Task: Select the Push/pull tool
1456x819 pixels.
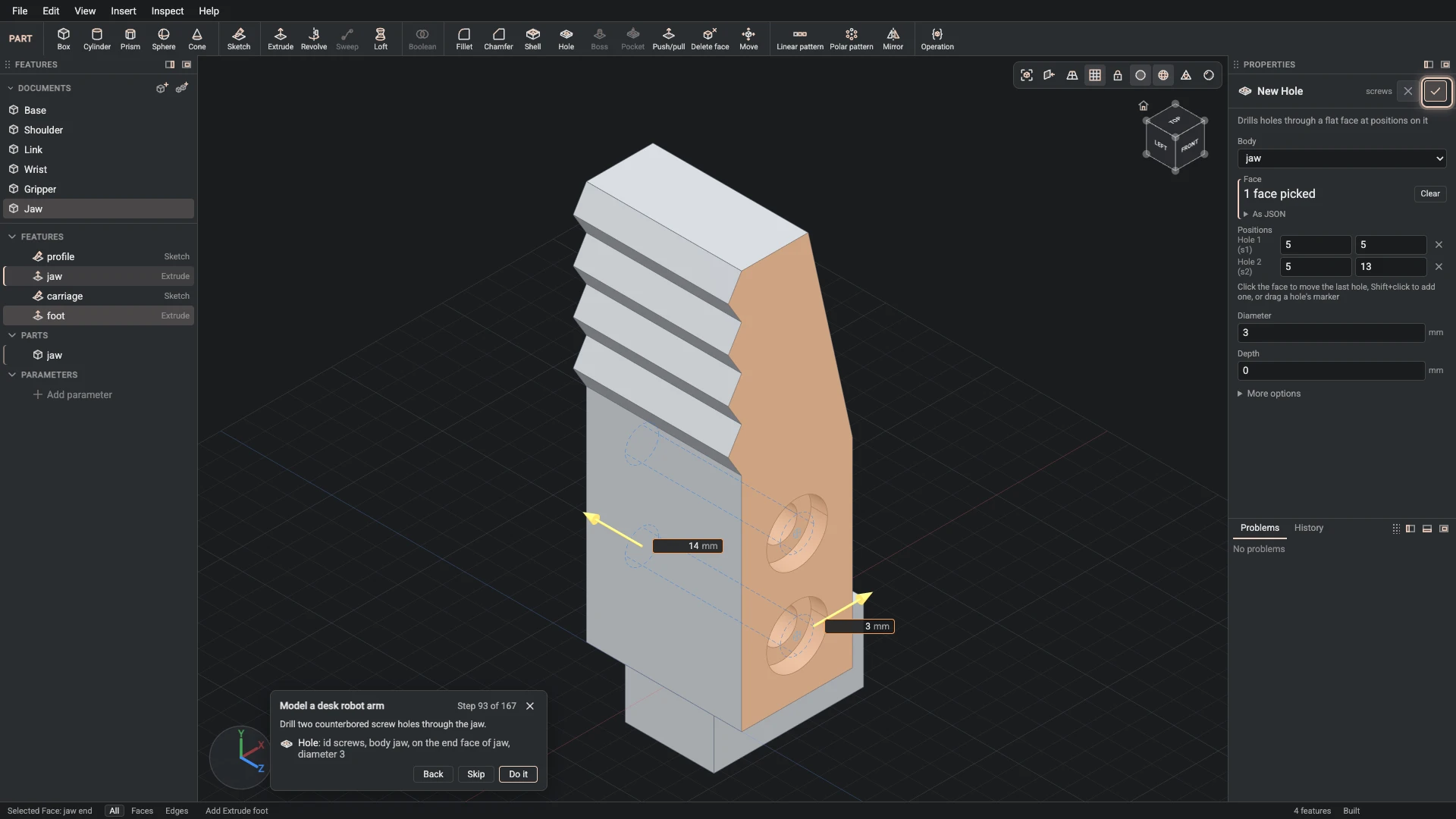Action: 669,39
